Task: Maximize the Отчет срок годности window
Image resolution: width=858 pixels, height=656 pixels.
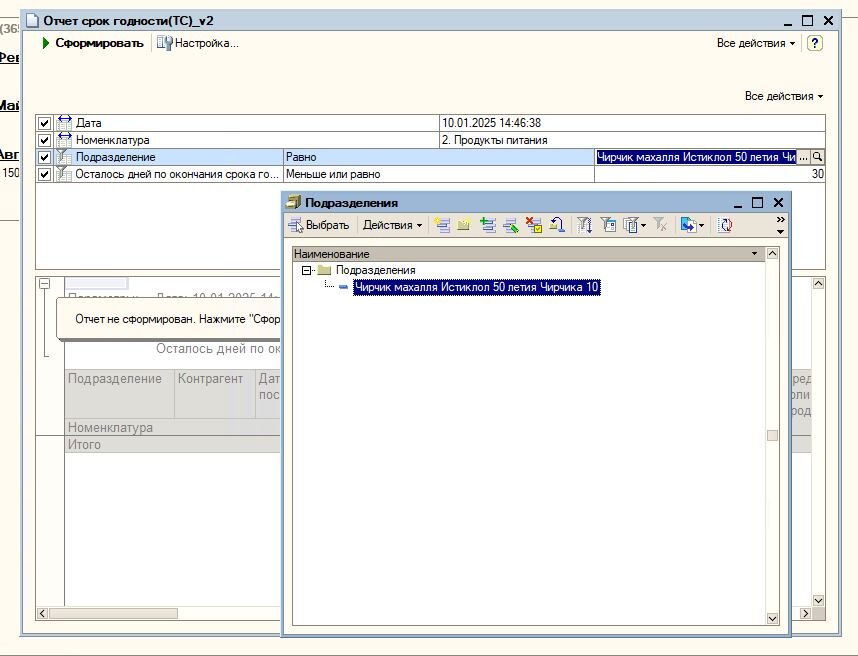Action: (x=808, y=21)
